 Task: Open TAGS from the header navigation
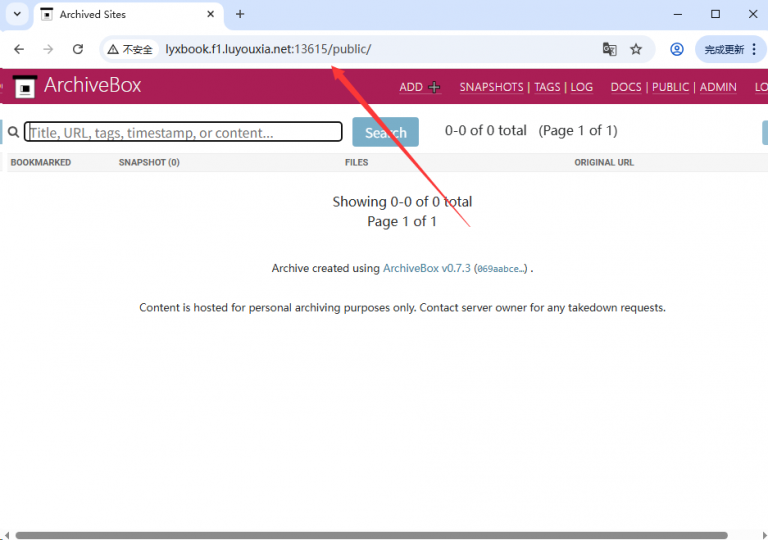tap(547, 87)
